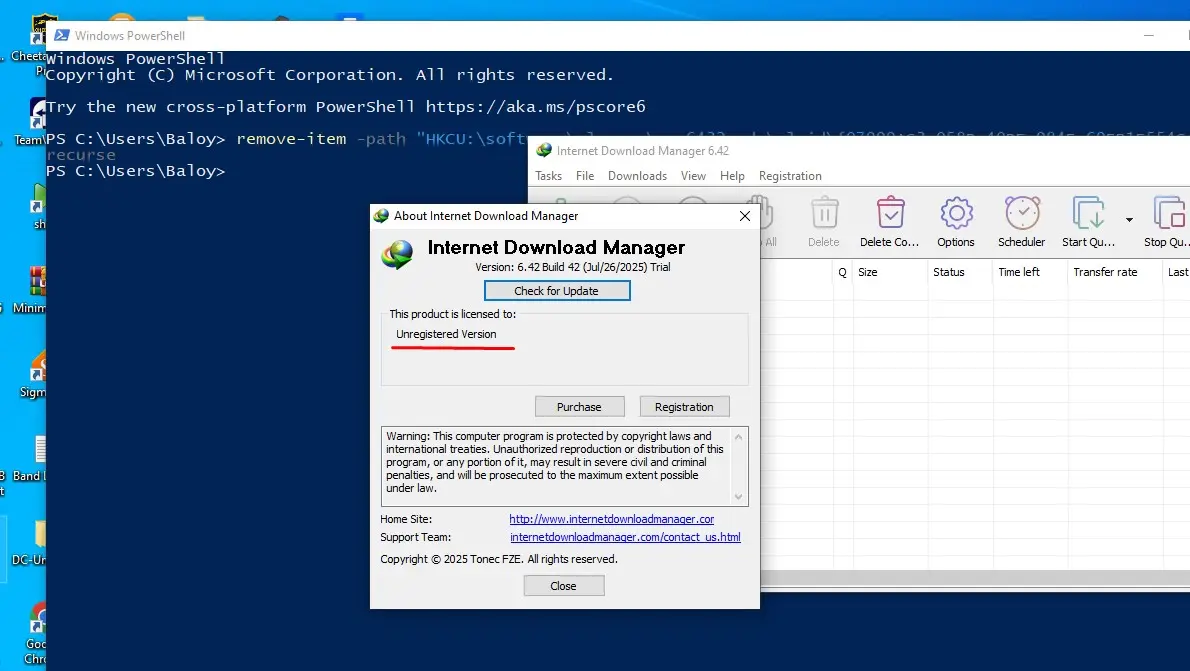This screenshot has height=671, width=1190.
Task: Click the Google Chrome desktop icon
Action: pos(38,619)
